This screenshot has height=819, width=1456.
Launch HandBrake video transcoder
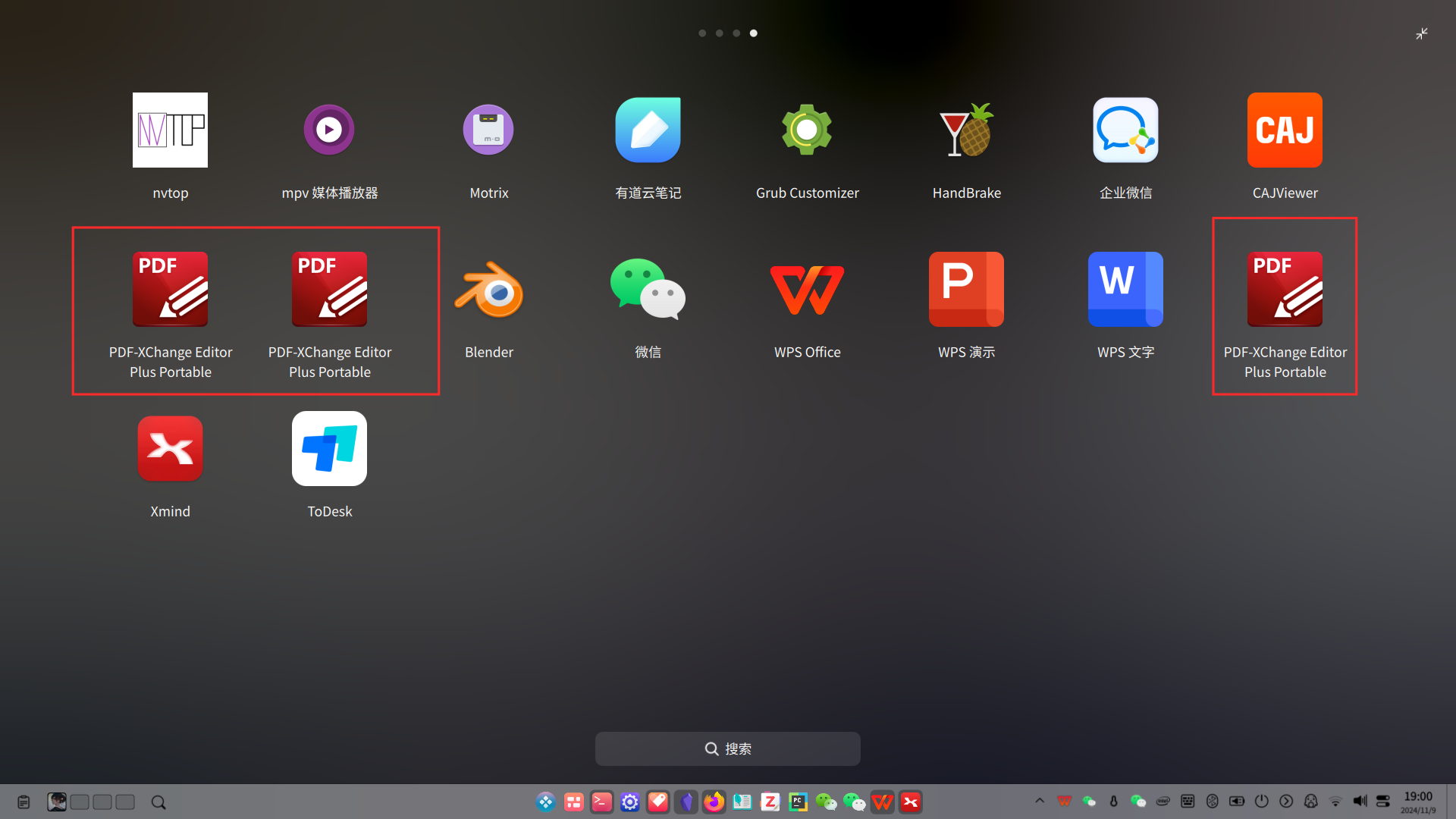coord(966,130)
